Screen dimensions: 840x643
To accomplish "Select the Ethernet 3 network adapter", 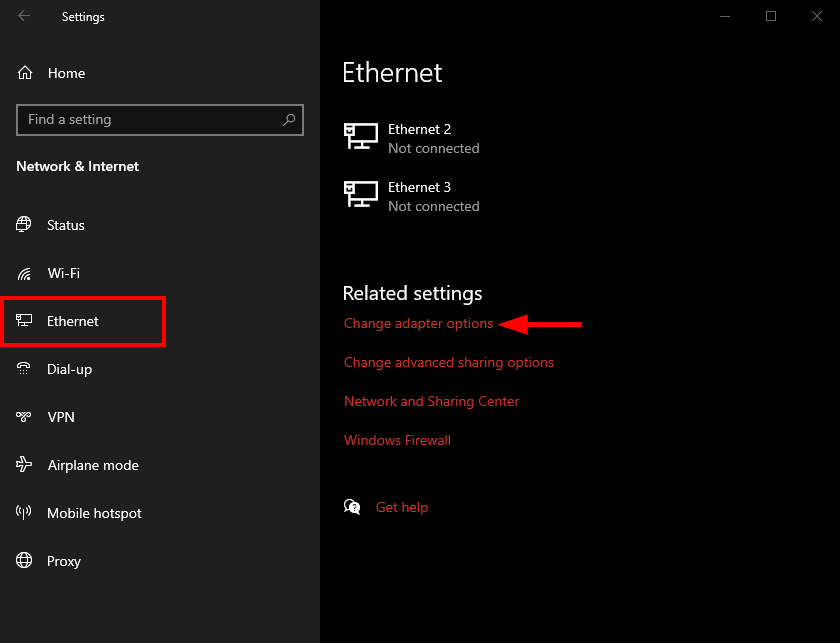I will tap(419, 196).
